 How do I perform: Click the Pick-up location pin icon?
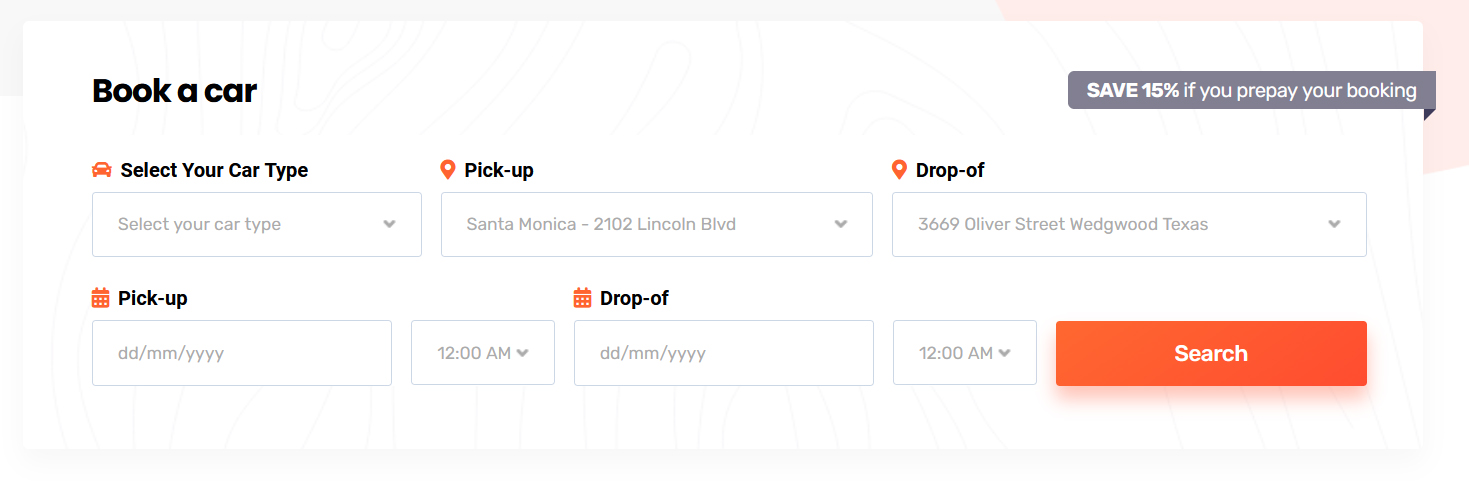(448, 170)
